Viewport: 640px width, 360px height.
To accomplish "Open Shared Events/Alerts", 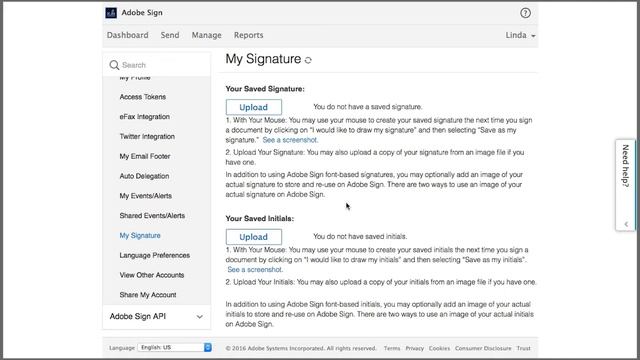I will (152, 216).
